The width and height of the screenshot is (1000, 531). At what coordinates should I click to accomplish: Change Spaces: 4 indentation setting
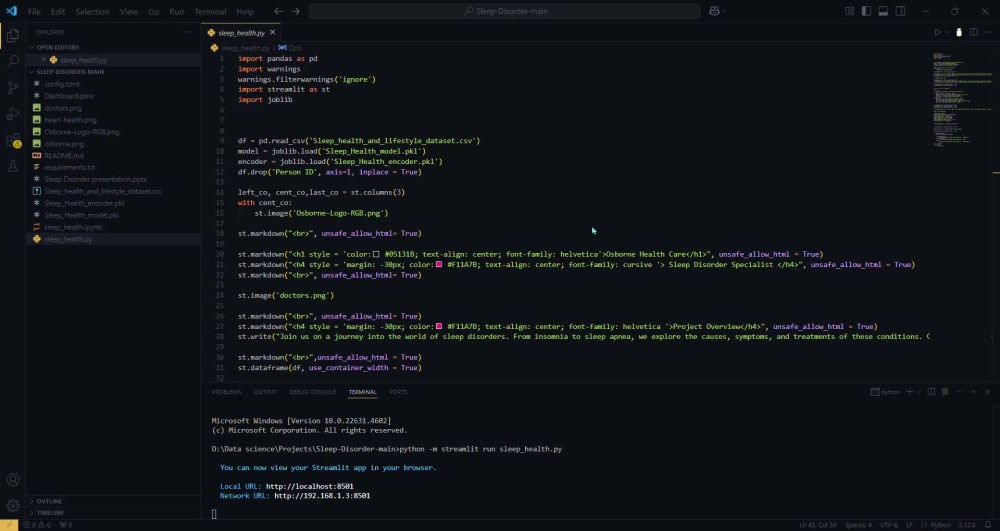click(858, 525)
